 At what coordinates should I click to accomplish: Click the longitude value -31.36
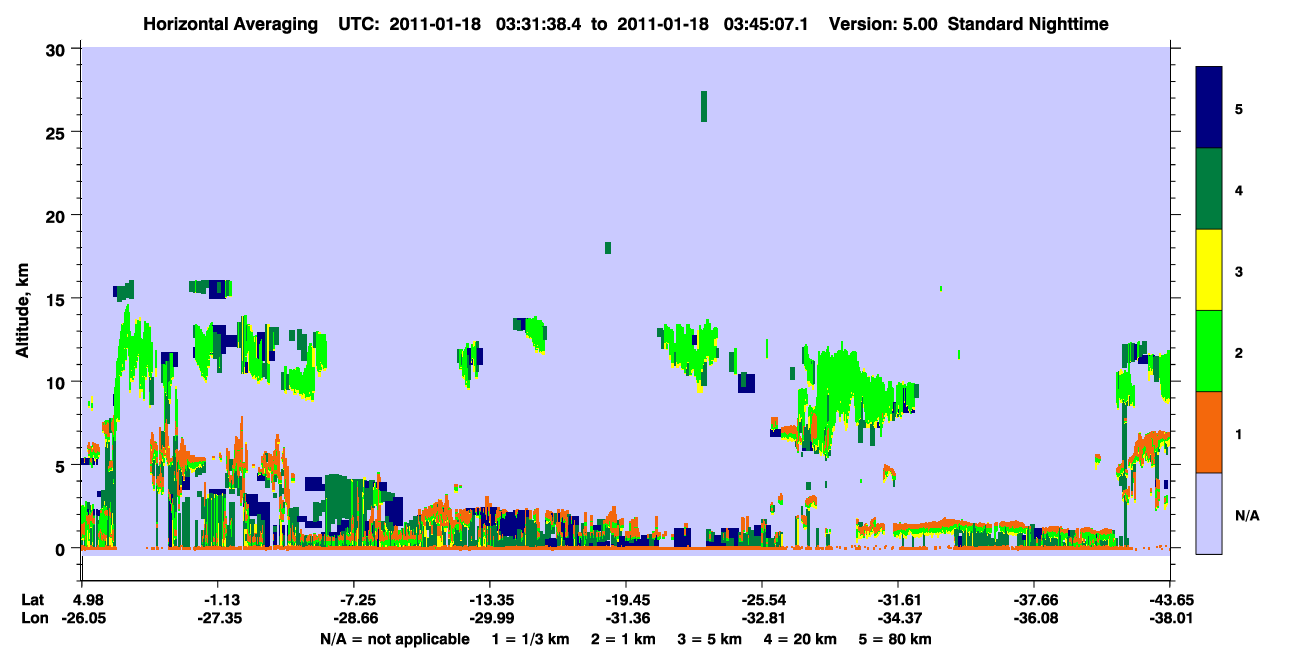click(625, 619)
